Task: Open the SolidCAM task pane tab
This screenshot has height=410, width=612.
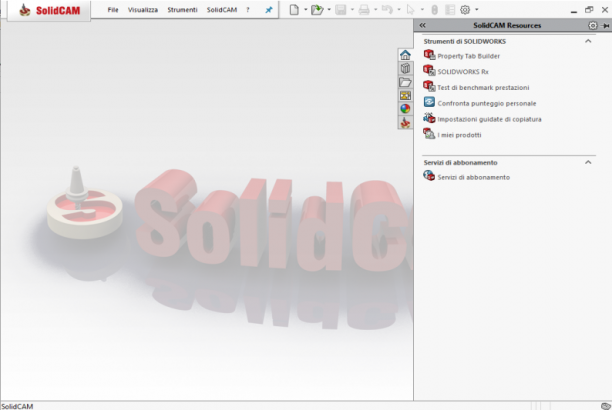Action: click(x=405, y=123)
